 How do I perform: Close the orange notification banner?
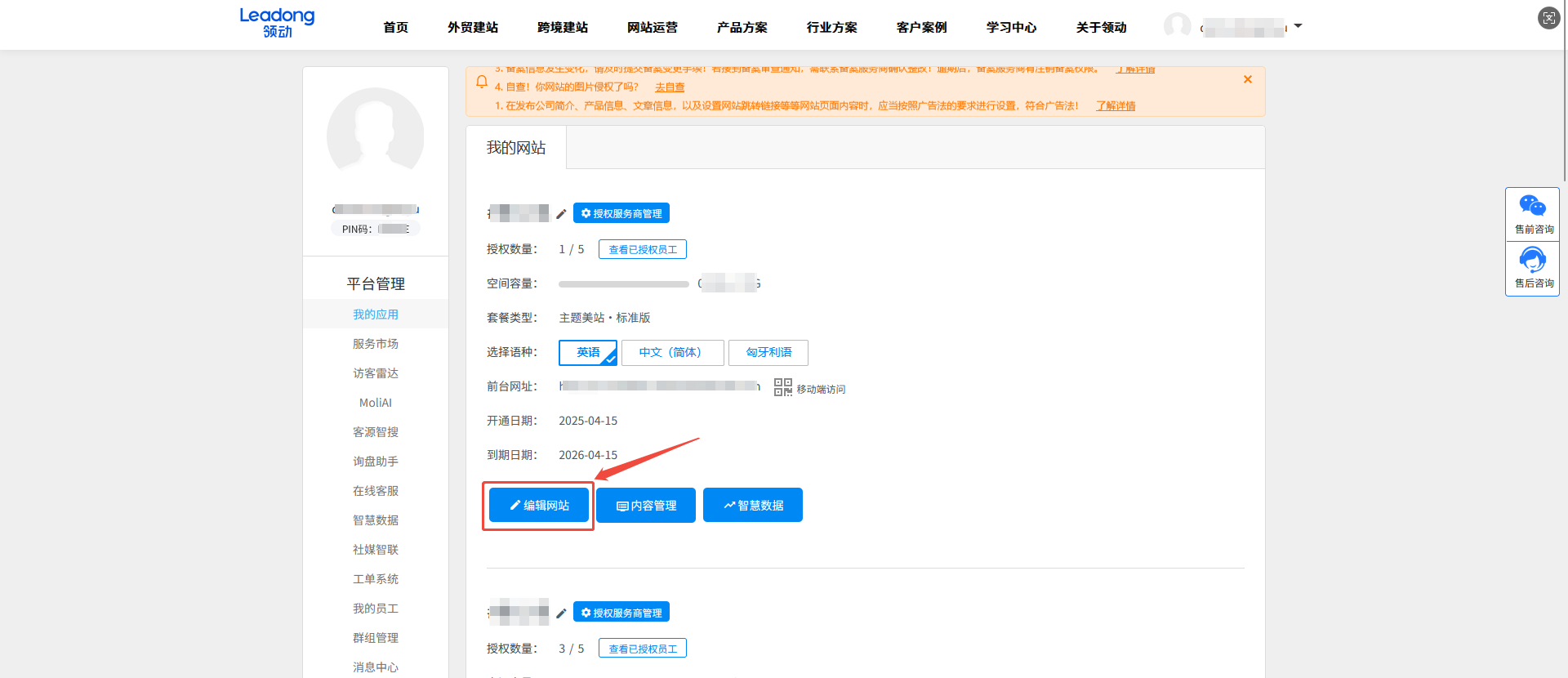point(1248,79)
